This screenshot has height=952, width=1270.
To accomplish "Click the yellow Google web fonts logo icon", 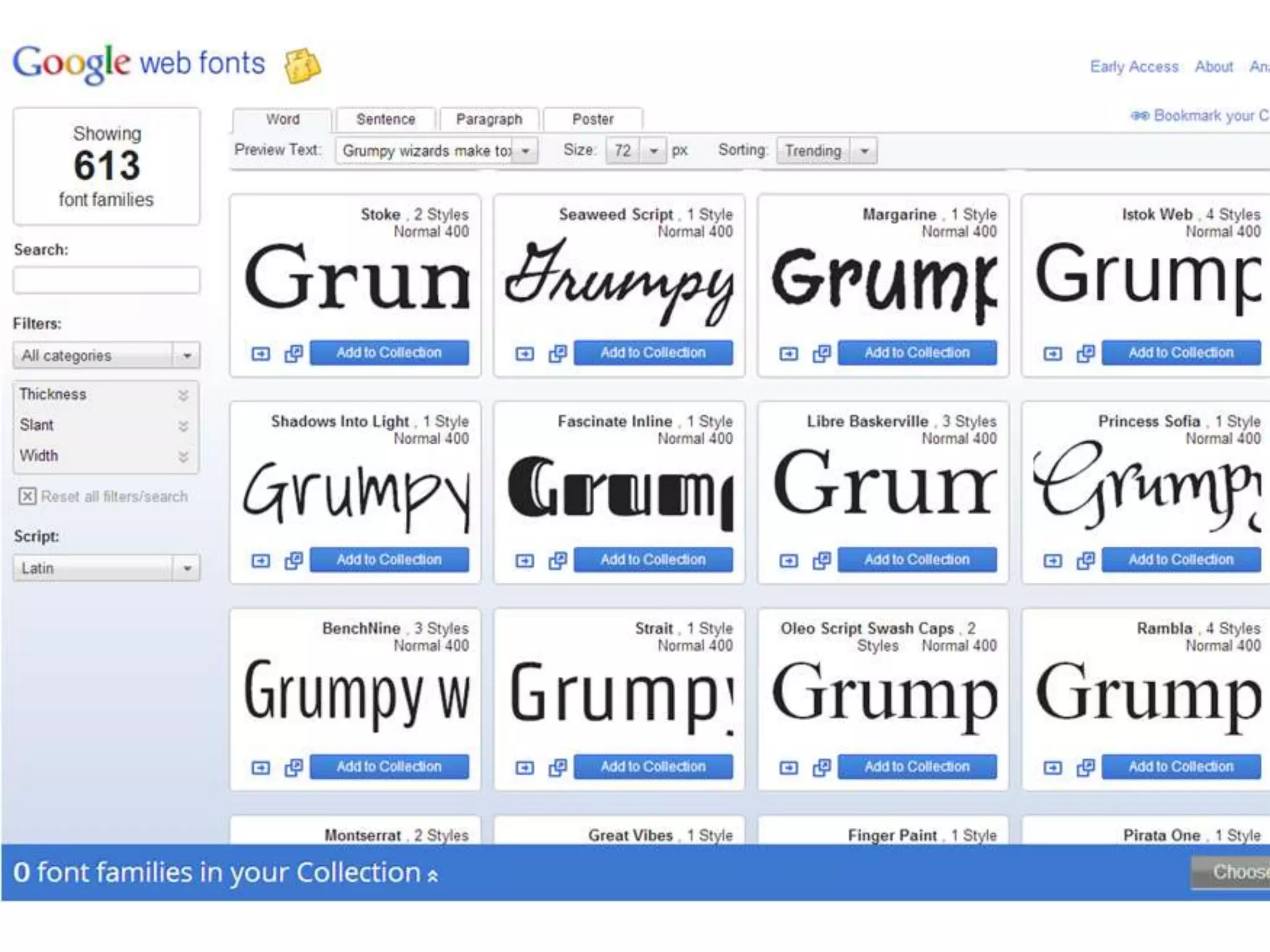I will point(302,66).
